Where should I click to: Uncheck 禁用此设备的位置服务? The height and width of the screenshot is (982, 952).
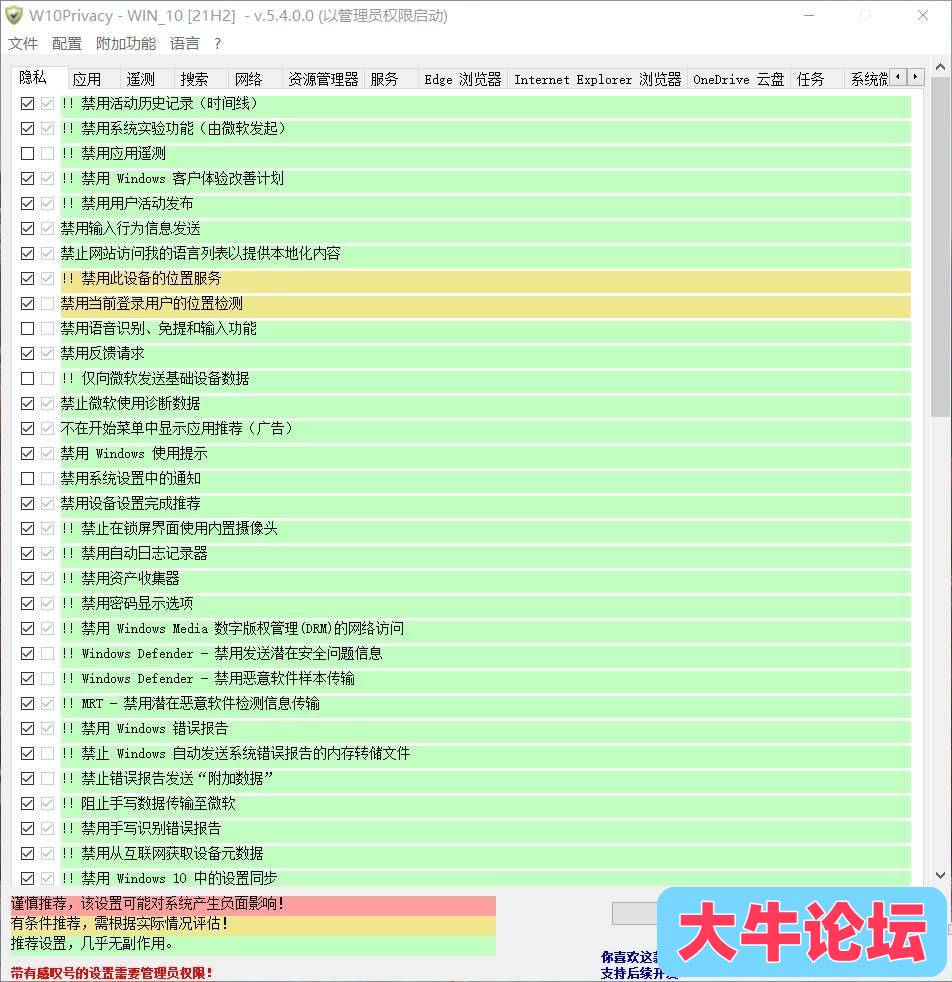tap(28, 279)
